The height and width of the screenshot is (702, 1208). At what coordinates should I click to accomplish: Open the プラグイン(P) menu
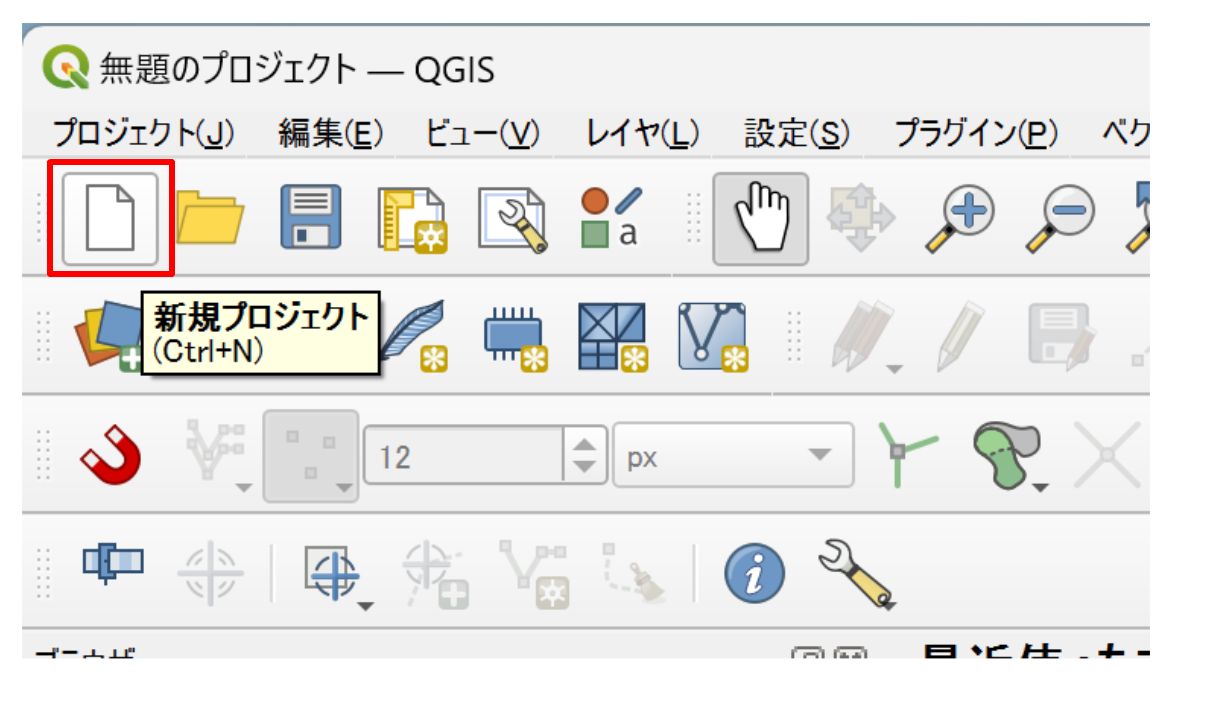[976, 132]
